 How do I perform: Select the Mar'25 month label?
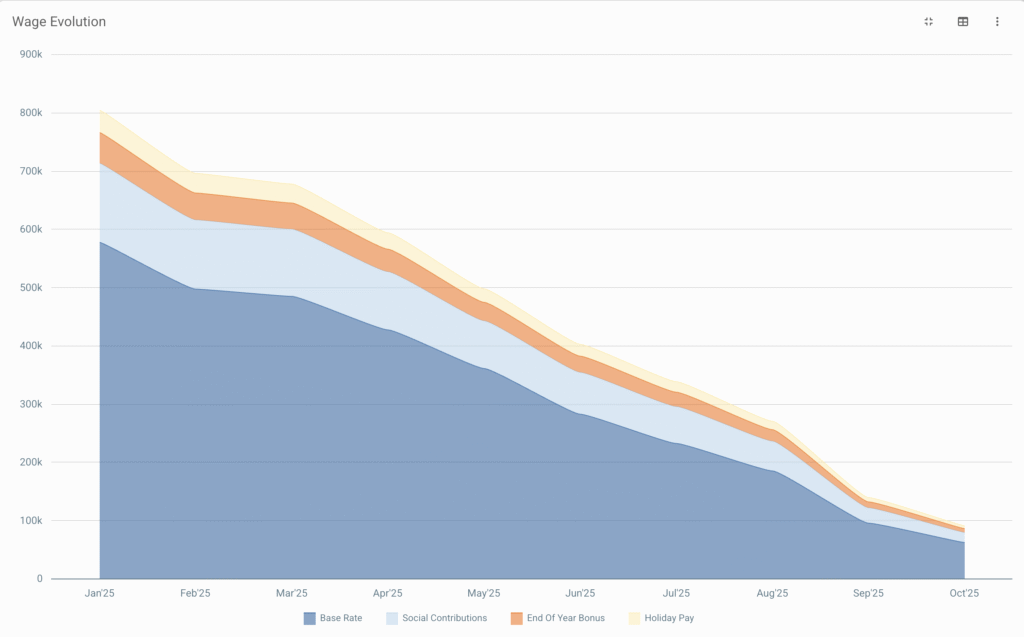[x=291, y=593]
